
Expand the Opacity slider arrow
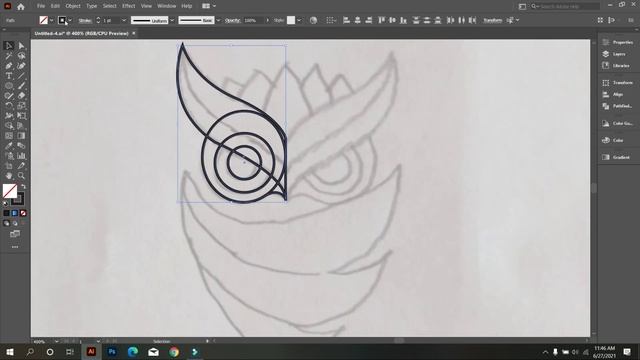[x=267, y=20]
